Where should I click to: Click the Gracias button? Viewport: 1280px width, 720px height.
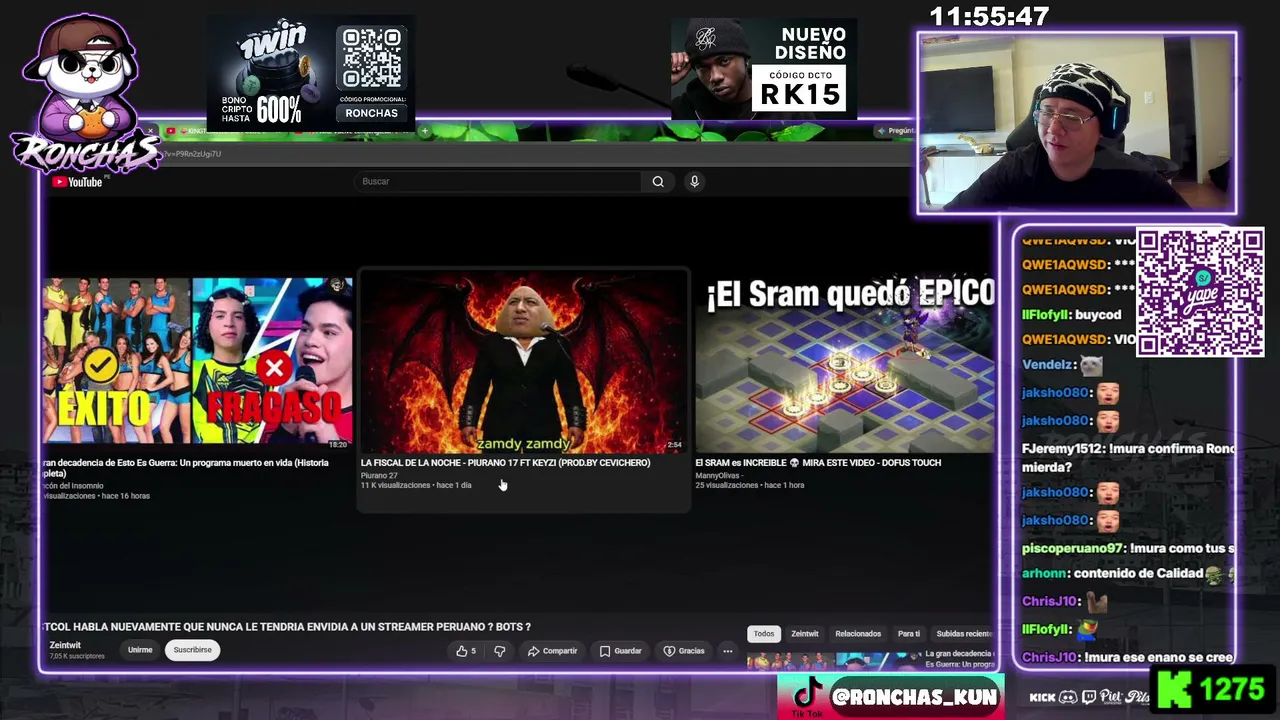point(684,651)
